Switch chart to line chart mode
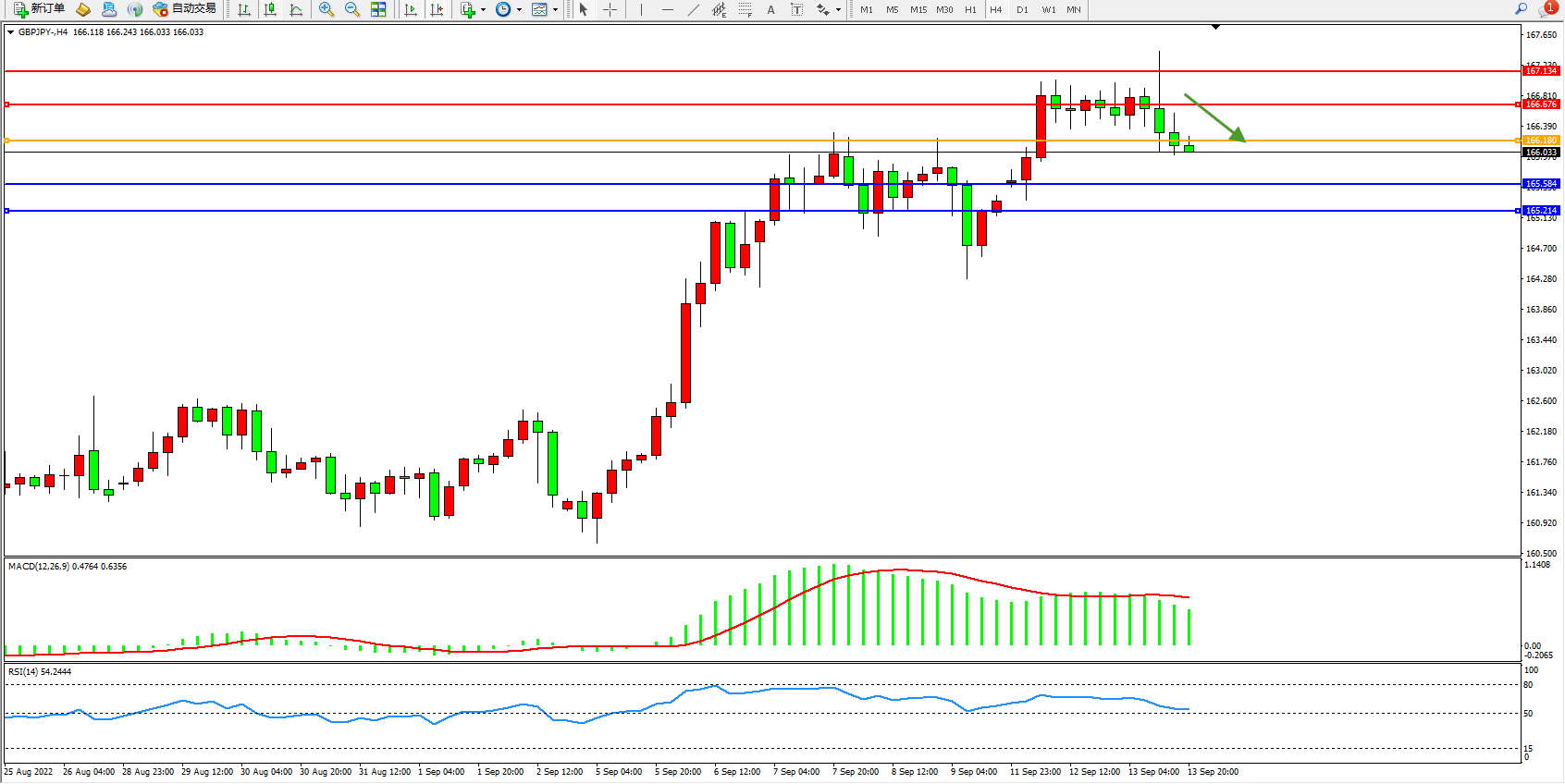The width and height of the screenshot is (1565, 784). point(296,9)
